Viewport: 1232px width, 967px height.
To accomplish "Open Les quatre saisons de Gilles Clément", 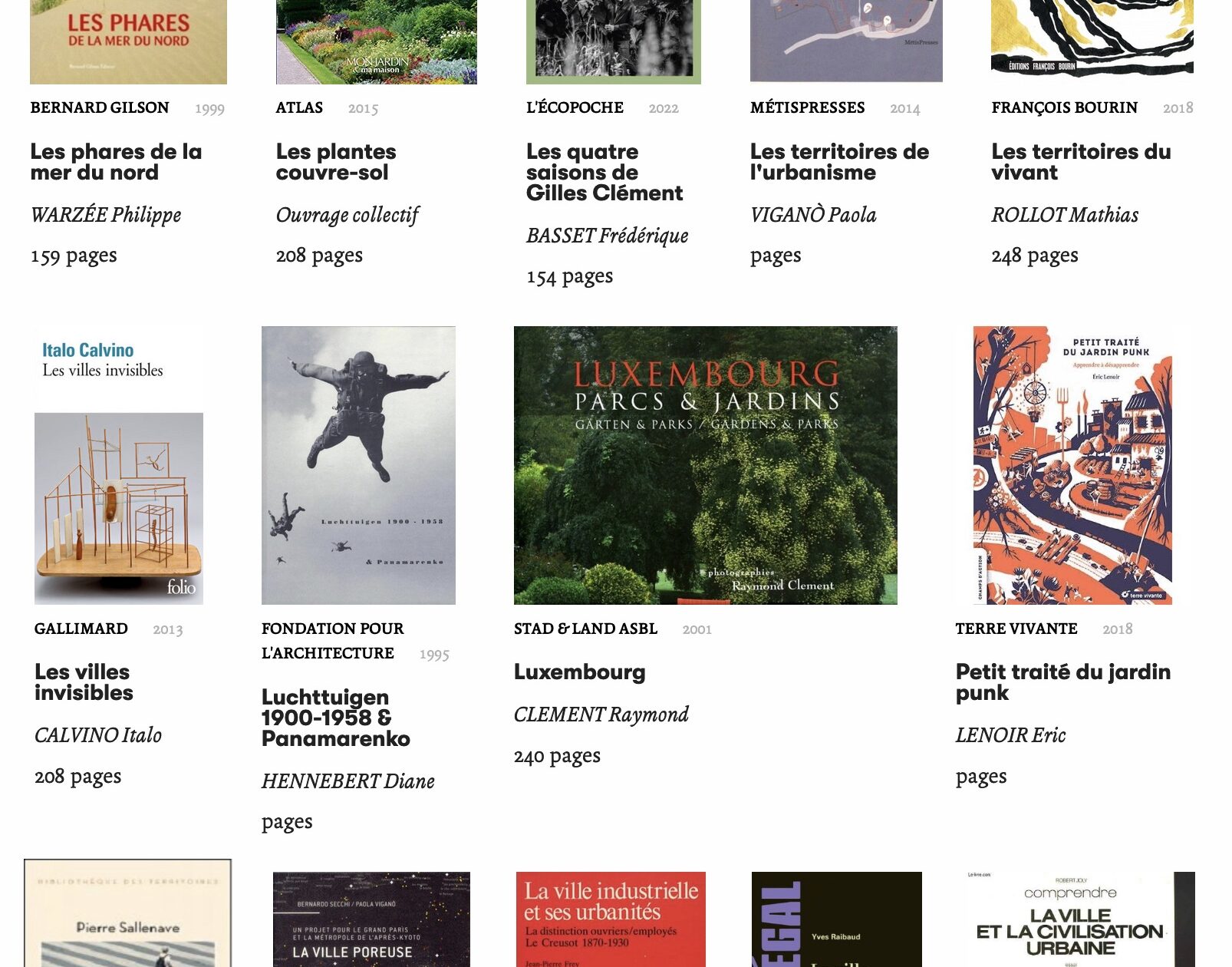I will [604, 172].
